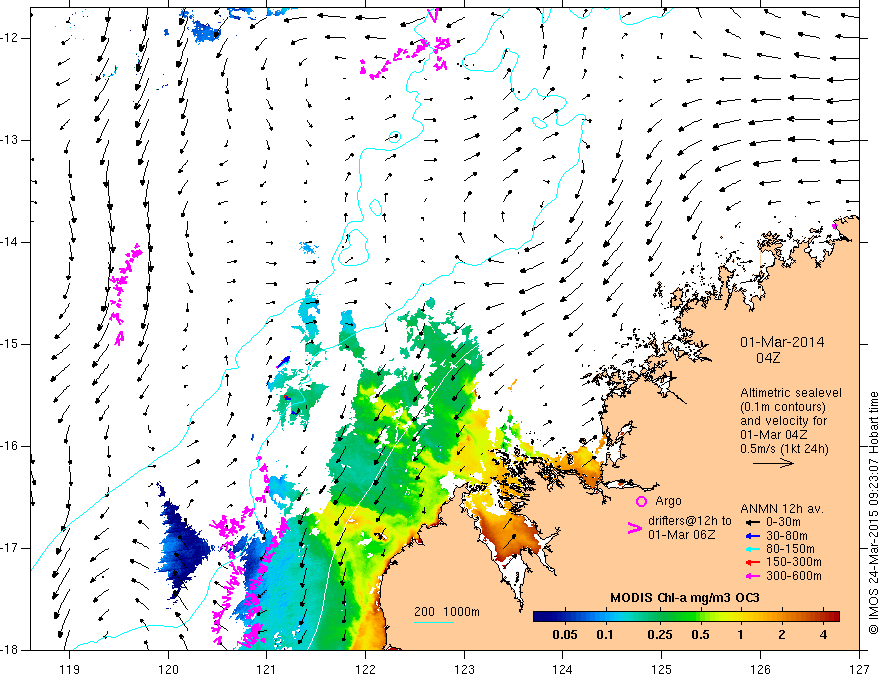Click the '4' colour bar tick label

[823, 635]
